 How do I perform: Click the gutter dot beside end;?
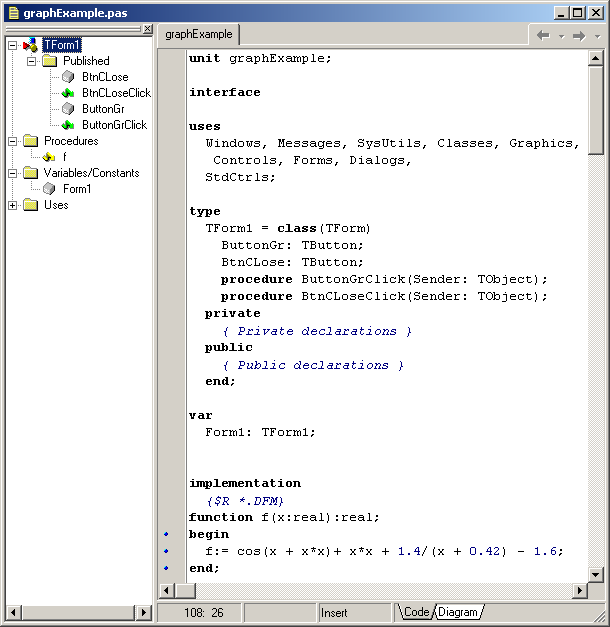(x=166, y=568)
